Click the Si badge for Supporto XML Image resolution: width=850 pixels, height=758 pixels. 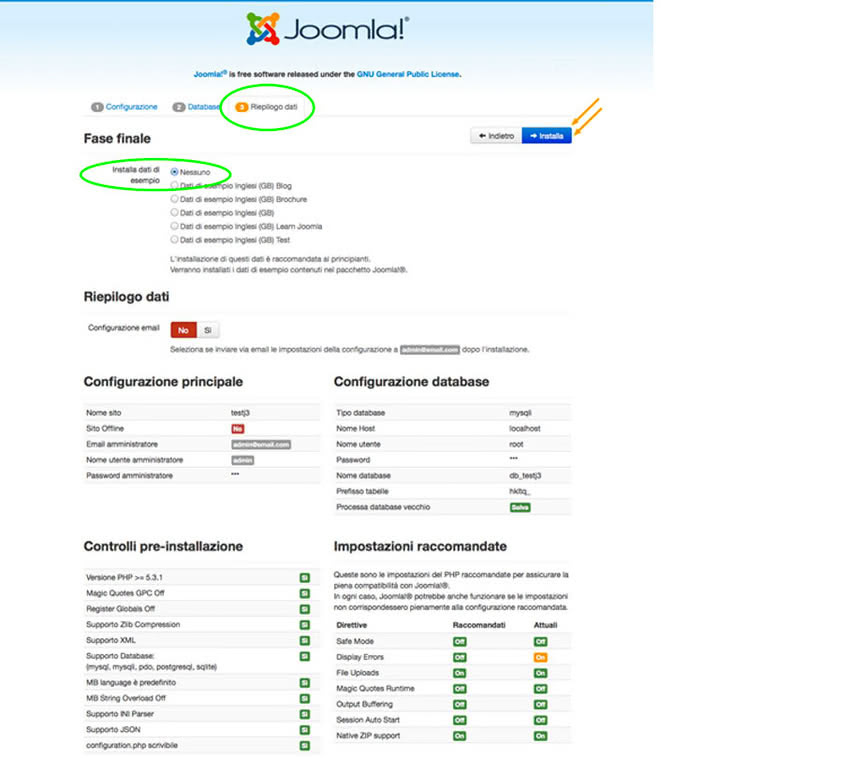305,640
